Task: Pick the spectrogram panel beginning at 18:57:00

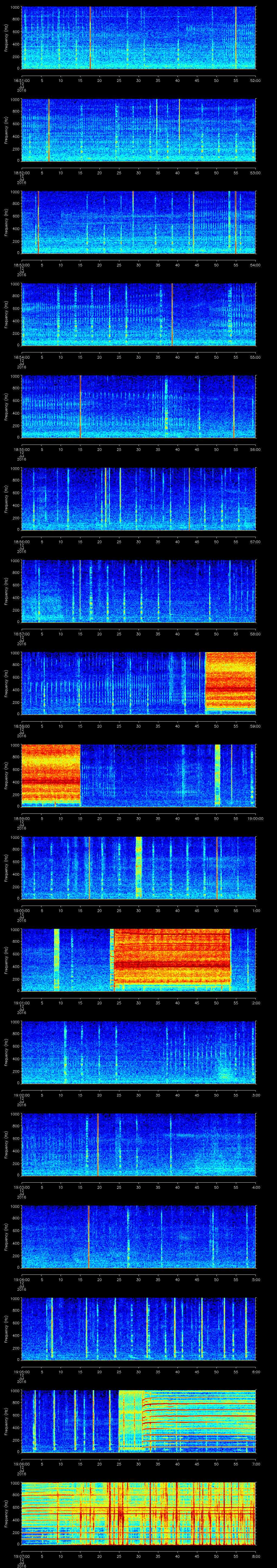Action: [139, 591]
